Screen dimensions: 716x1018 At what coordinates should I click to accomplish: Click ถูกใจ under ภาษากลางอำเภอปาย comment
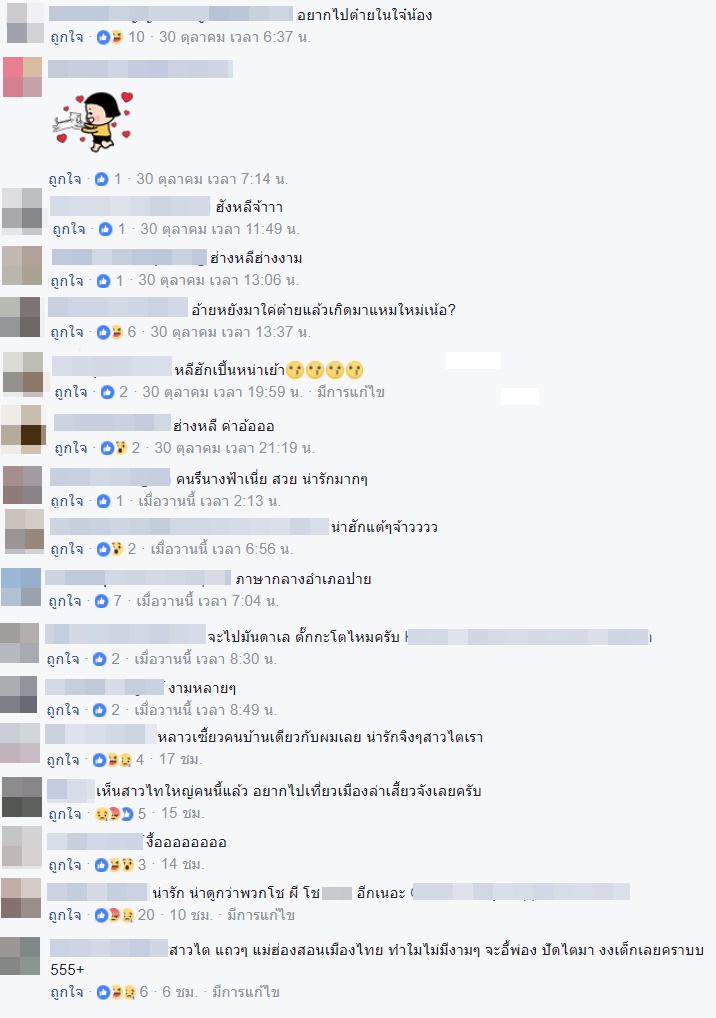click(x=66, y=601)
